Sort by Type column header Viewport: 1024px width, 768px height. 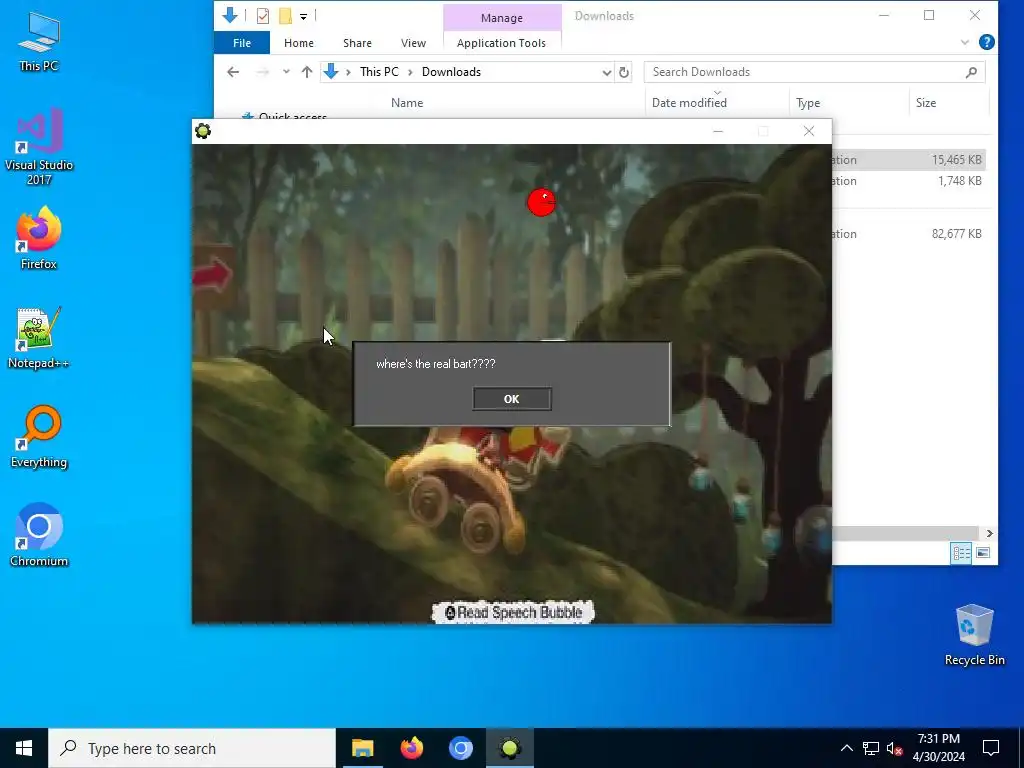coord(808,103)
